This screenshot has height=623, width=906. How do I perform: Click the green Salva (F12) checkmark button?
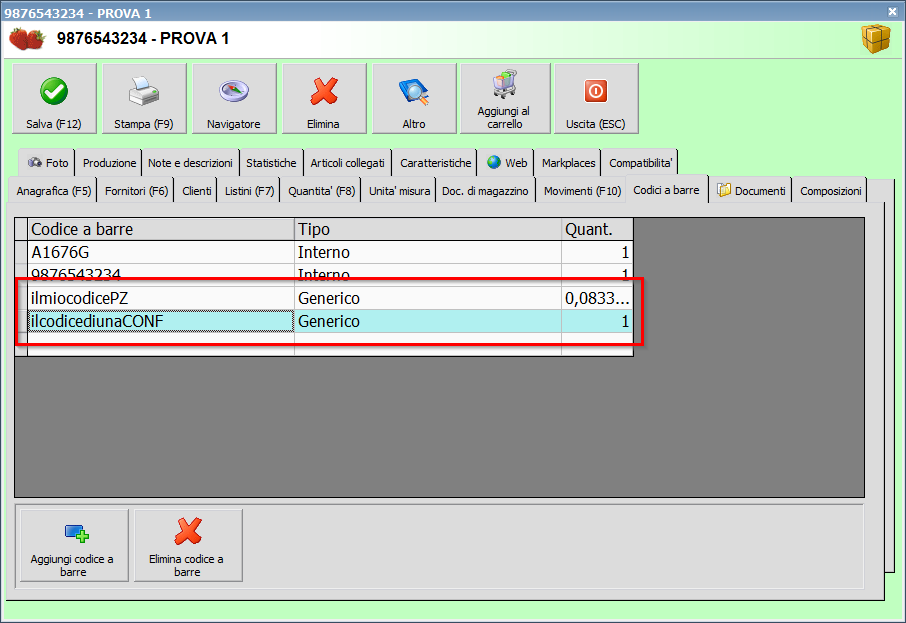click(54, 99)
